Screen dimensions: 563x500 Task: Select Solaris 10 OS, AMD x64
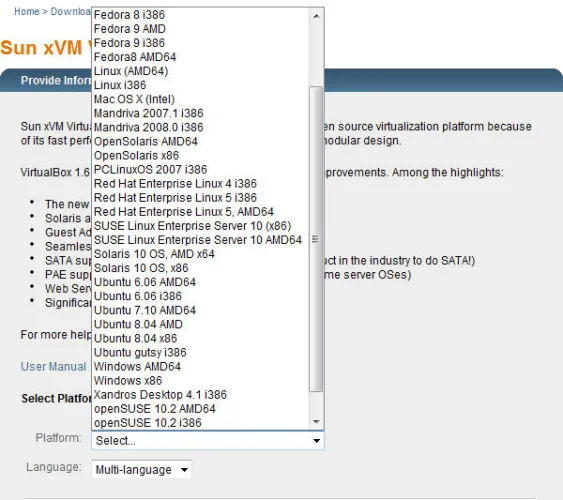click(x=200, y=254)
